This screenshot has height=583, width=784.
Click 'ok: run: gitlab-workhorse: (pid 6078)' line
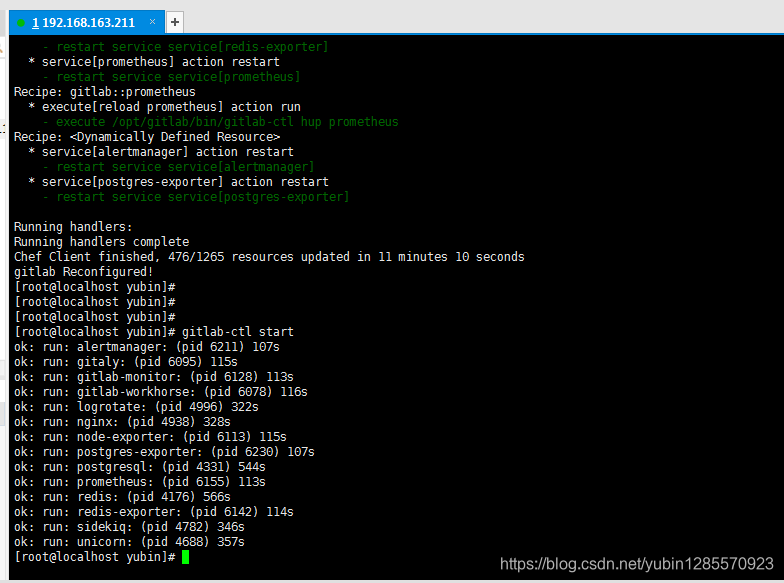click(160, 392)
